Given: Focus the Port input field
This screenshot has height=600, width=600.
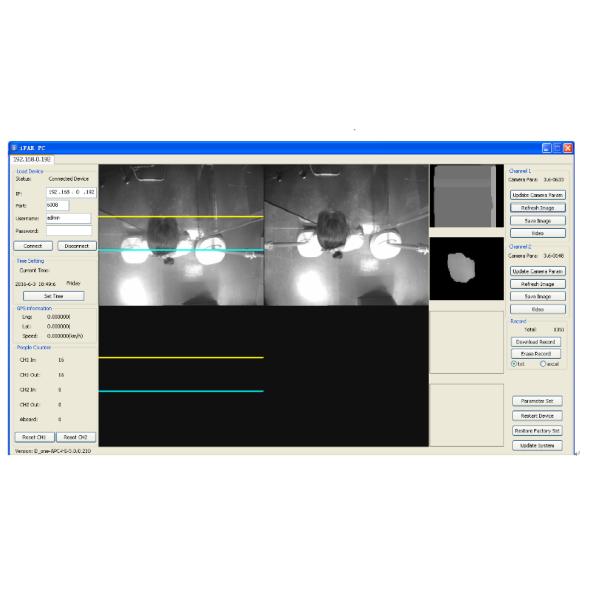Looking at the screenshot, I should point(58,205).
